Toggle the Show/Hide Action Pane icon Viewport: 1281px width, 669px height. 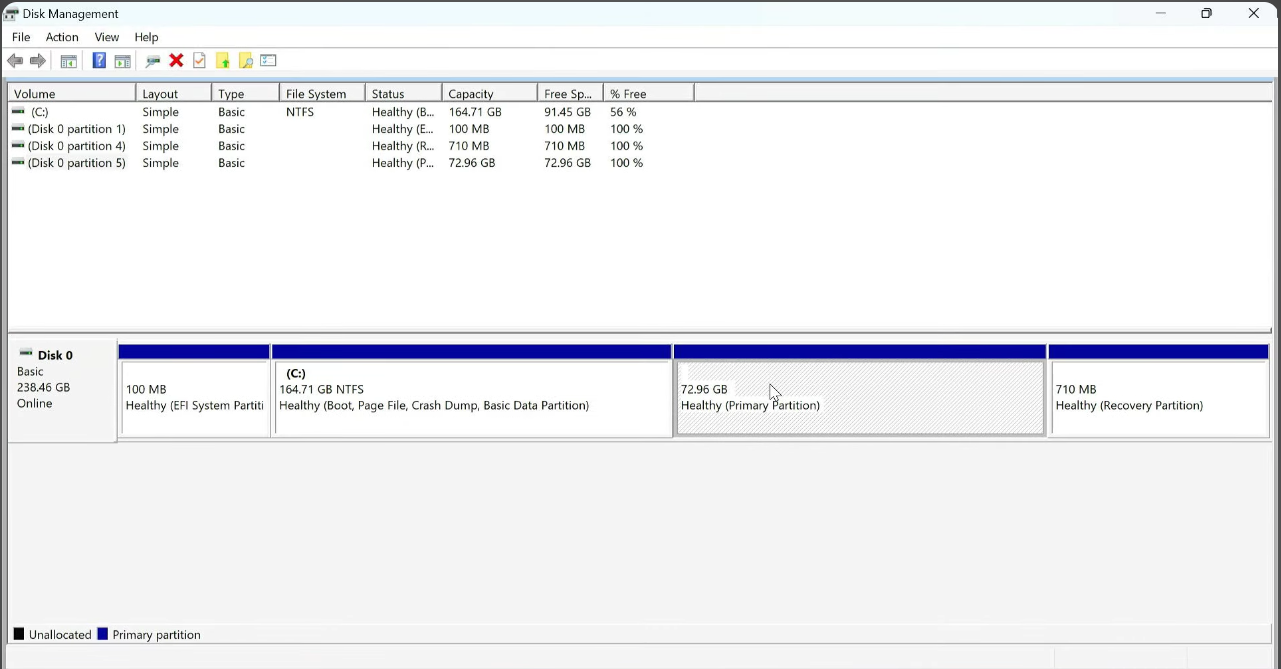click(x=122, y=61)
